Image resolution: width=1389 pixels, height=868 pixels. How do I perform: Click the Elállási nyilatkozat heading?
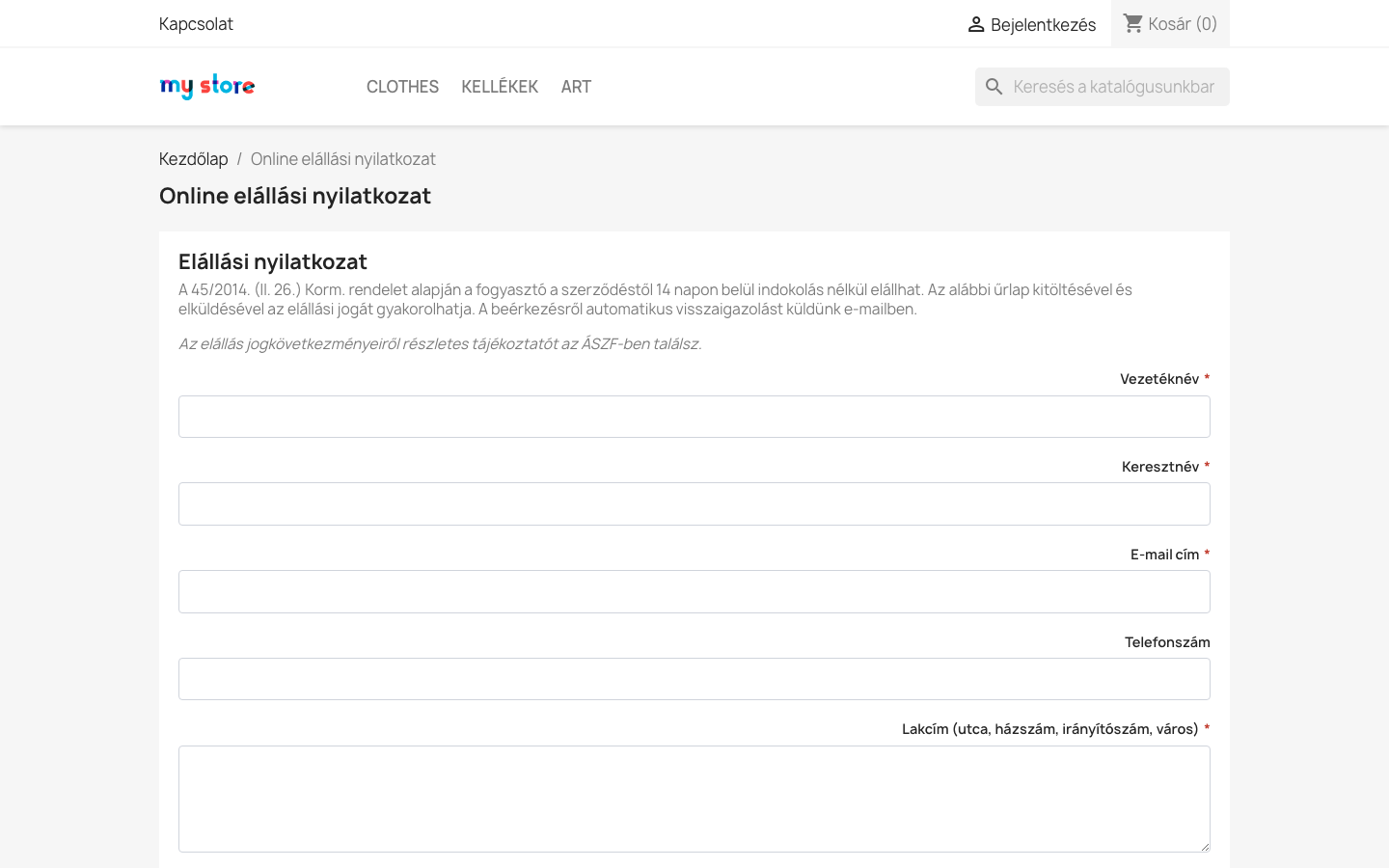click(273, 261)
